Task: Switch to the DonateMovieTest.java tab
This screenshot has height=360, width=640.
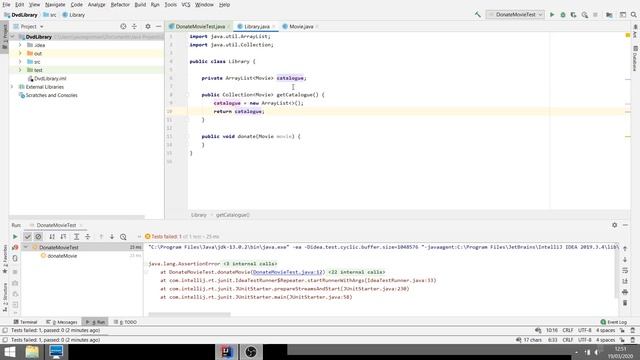Action: (x=200, y=27)
